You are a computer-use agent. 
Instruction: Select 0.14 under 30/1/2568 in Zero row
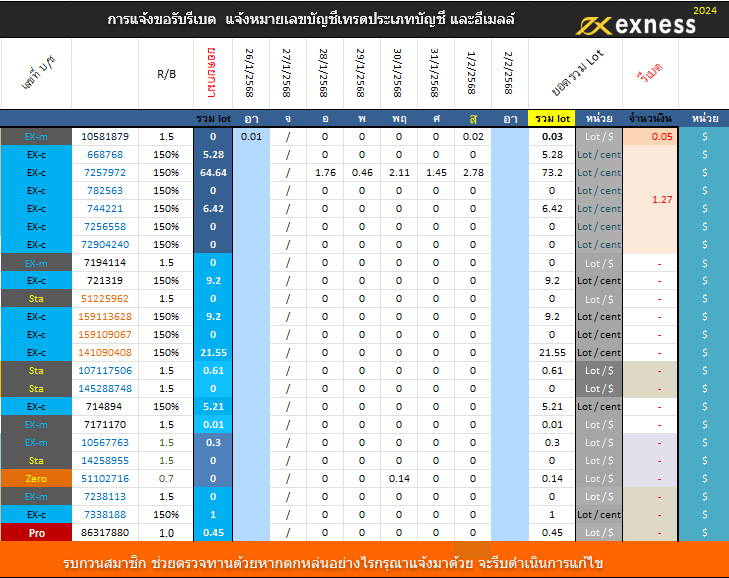(x=399, y=478)
